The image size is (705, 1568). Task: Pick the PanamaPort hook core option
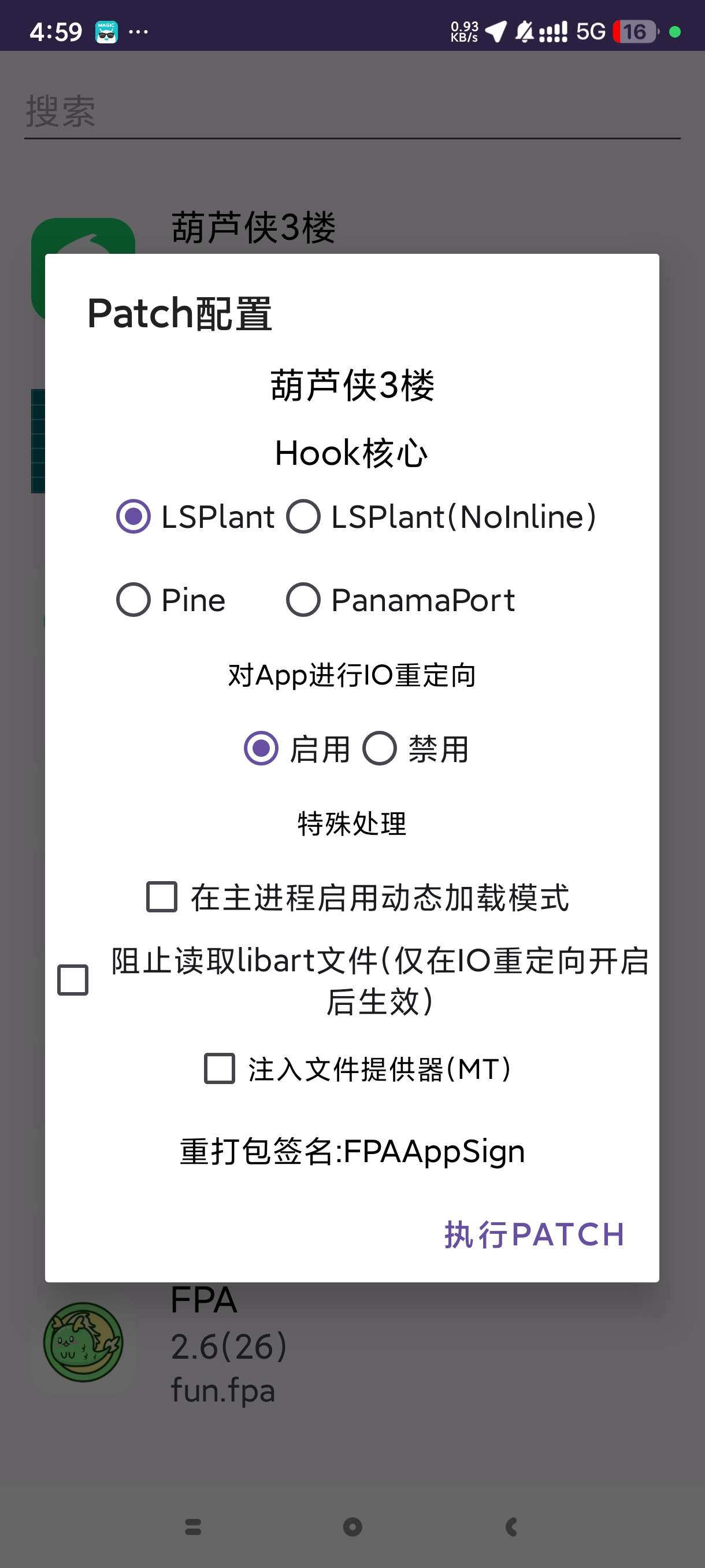click(303, 600)
